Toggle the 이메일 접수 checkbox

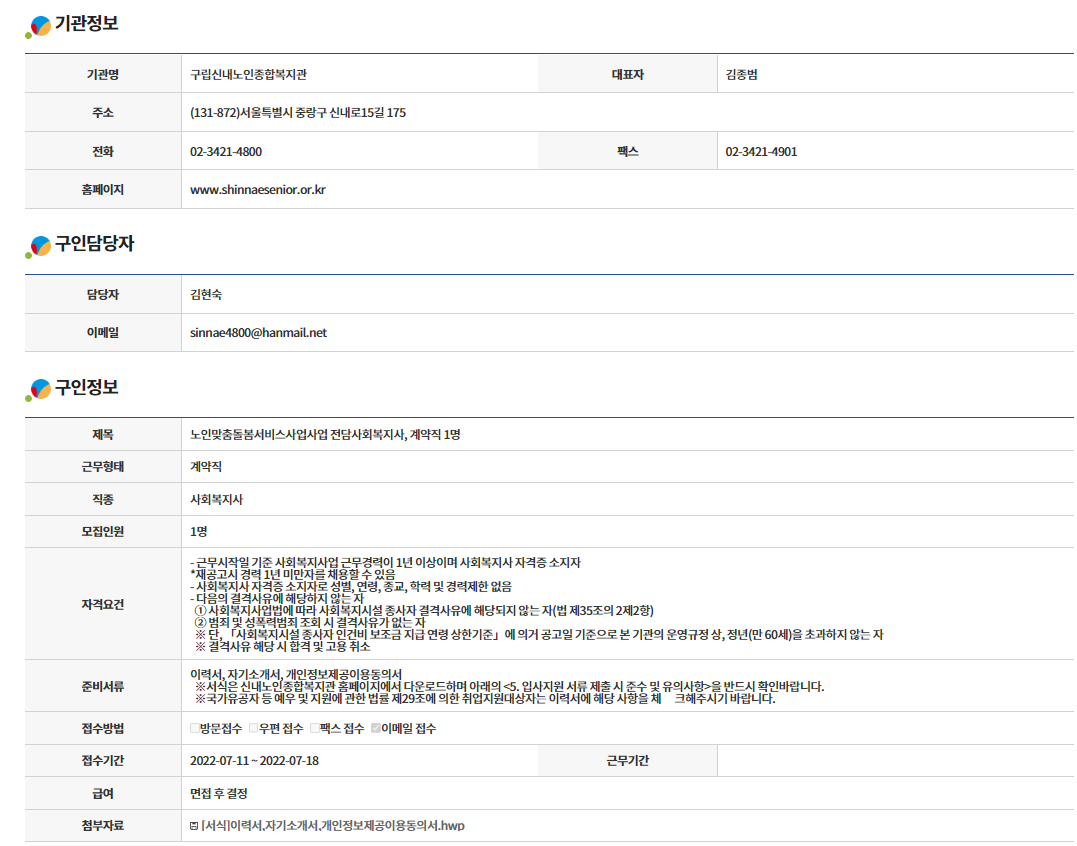tap(376, 729)
